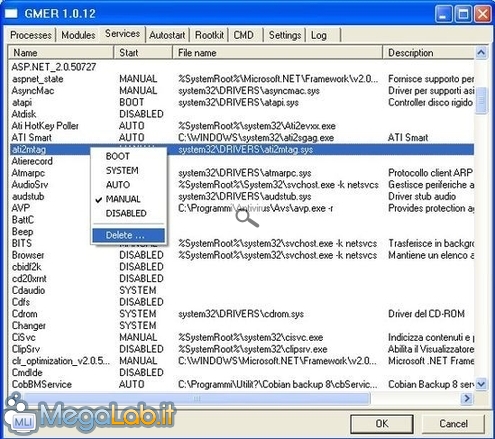Click the Cancel button
This screenshot has height=439, width=495.
coord(453,423)
